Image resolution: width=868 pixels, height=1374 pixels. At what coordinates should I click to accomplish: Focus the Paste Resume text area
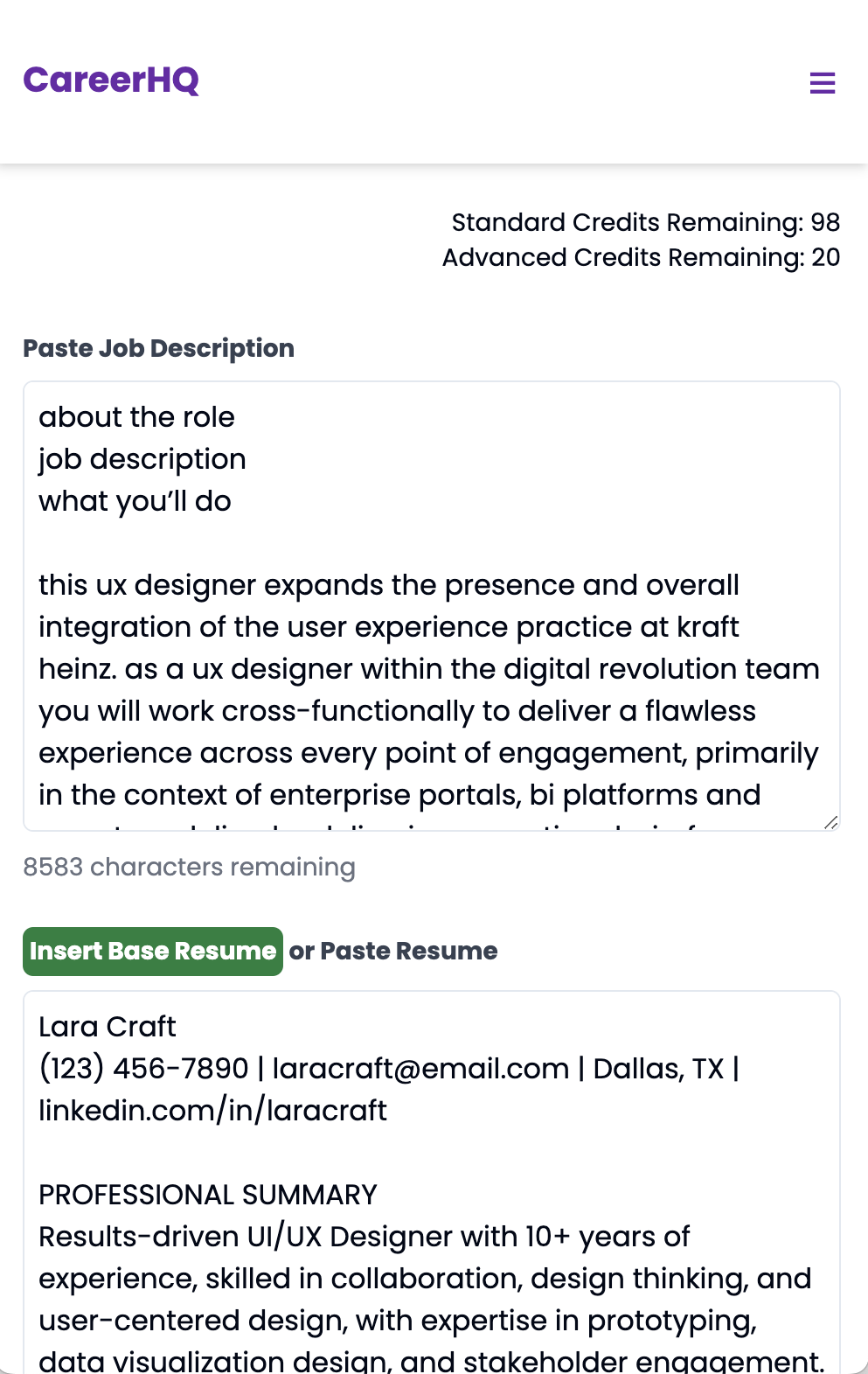pos(432,1182)
